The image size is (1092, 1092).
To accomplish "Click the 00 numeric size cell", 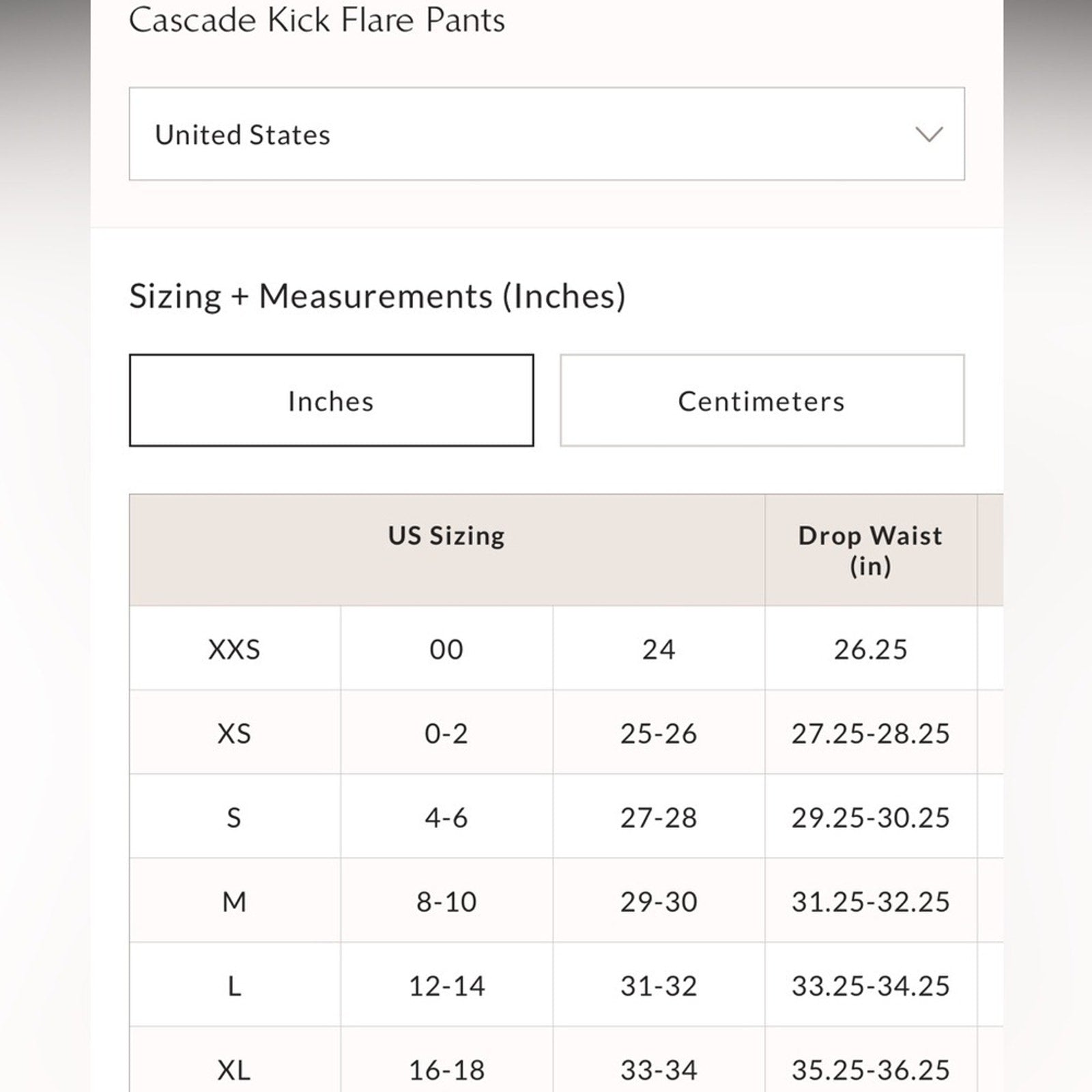I will 446,649.
